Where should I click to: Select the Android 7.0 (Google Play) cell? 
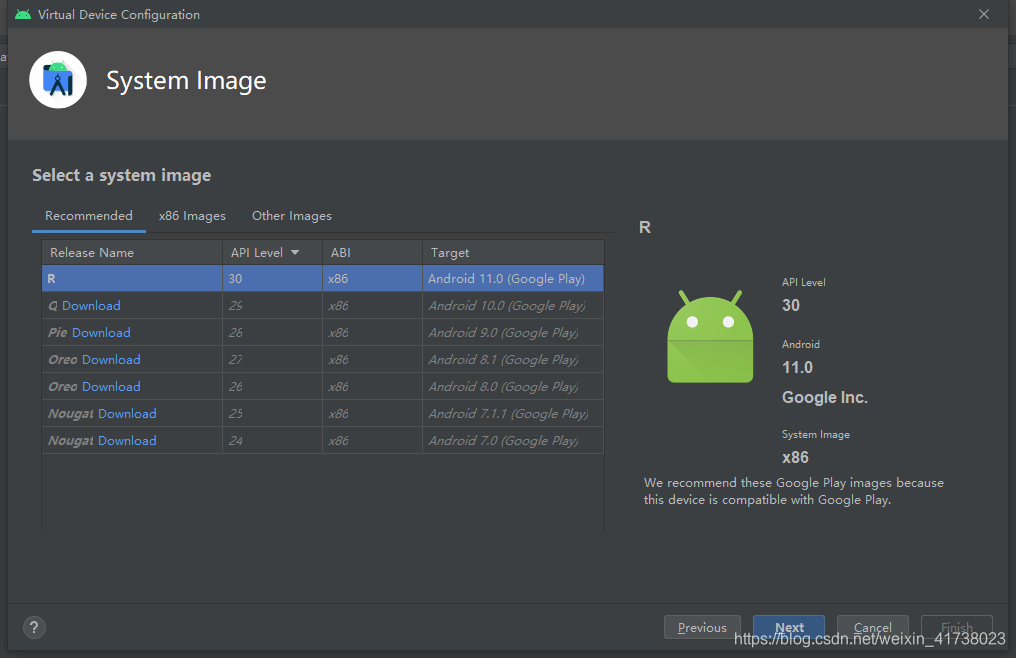(x=513, y=441)
